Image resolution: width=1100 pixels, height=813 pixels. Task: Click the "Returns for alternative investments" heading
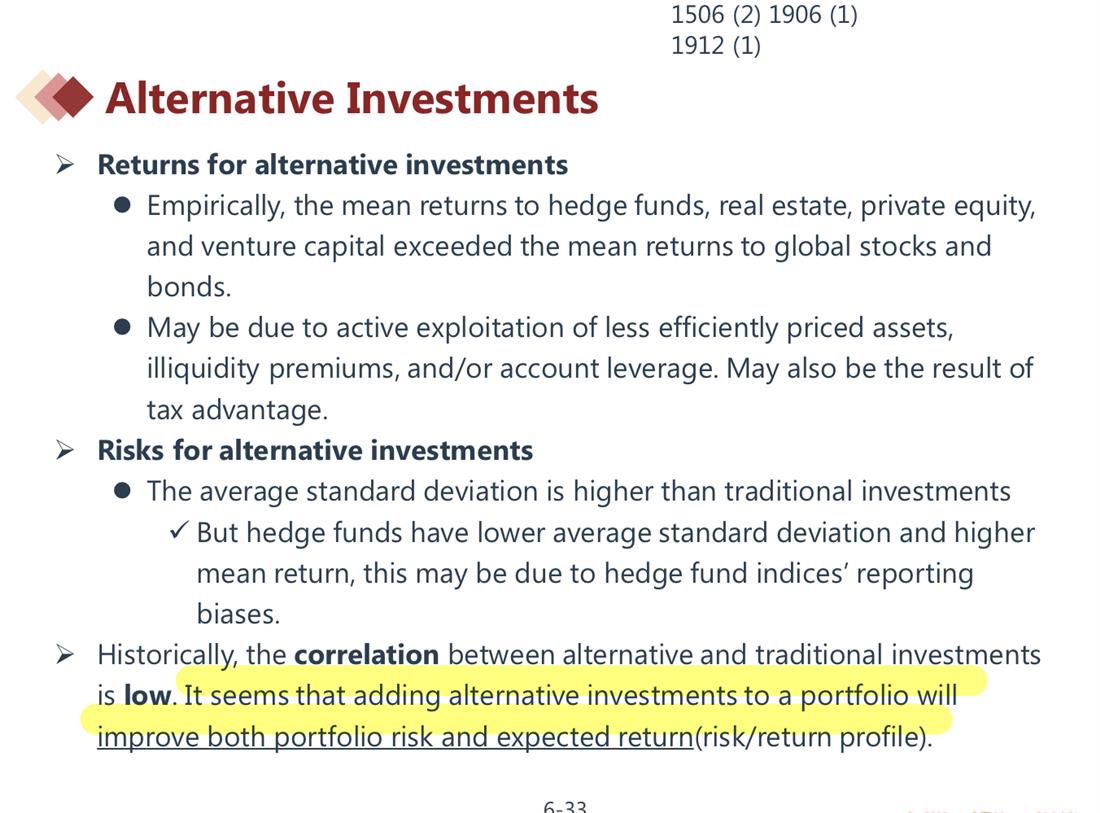tap(333, 165)
